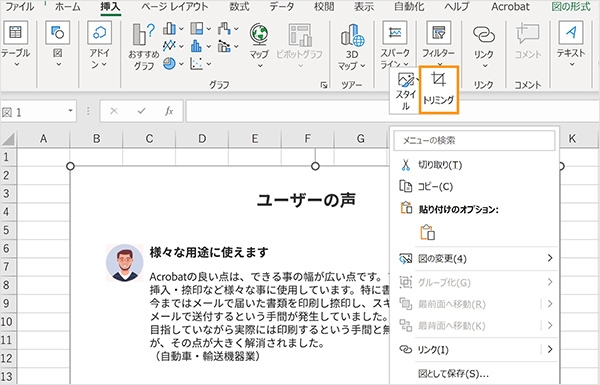Expand the 図の変更 submenu arrow
Viewport: 600px width, 385px height.
tap(550, 258)
